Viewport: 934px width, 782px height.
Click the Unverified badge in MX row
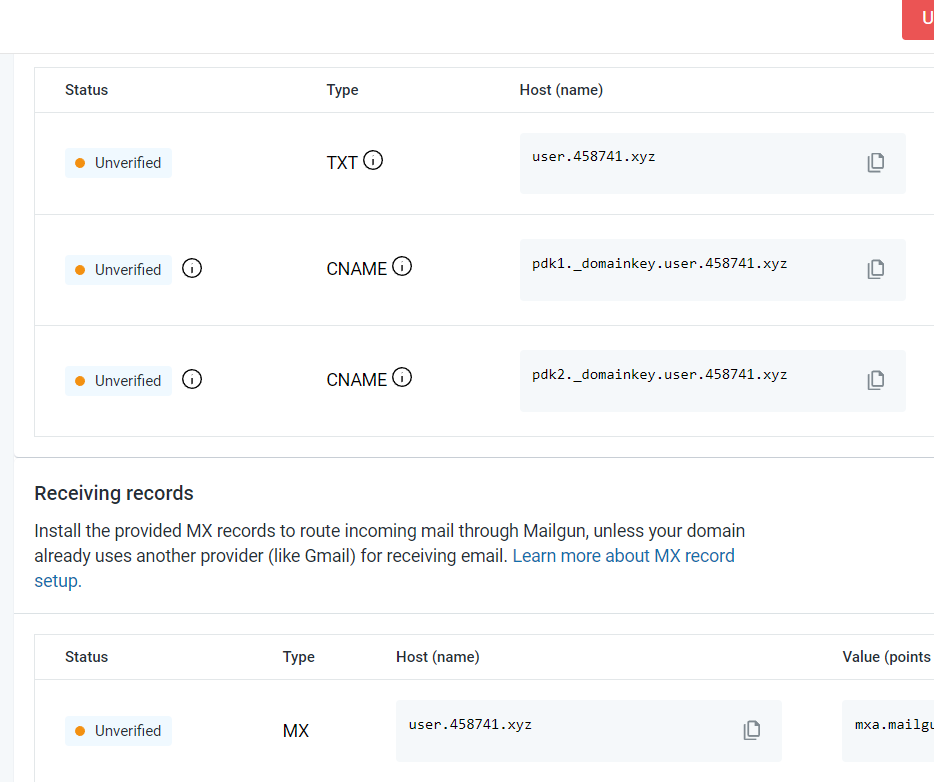[118, 731]
